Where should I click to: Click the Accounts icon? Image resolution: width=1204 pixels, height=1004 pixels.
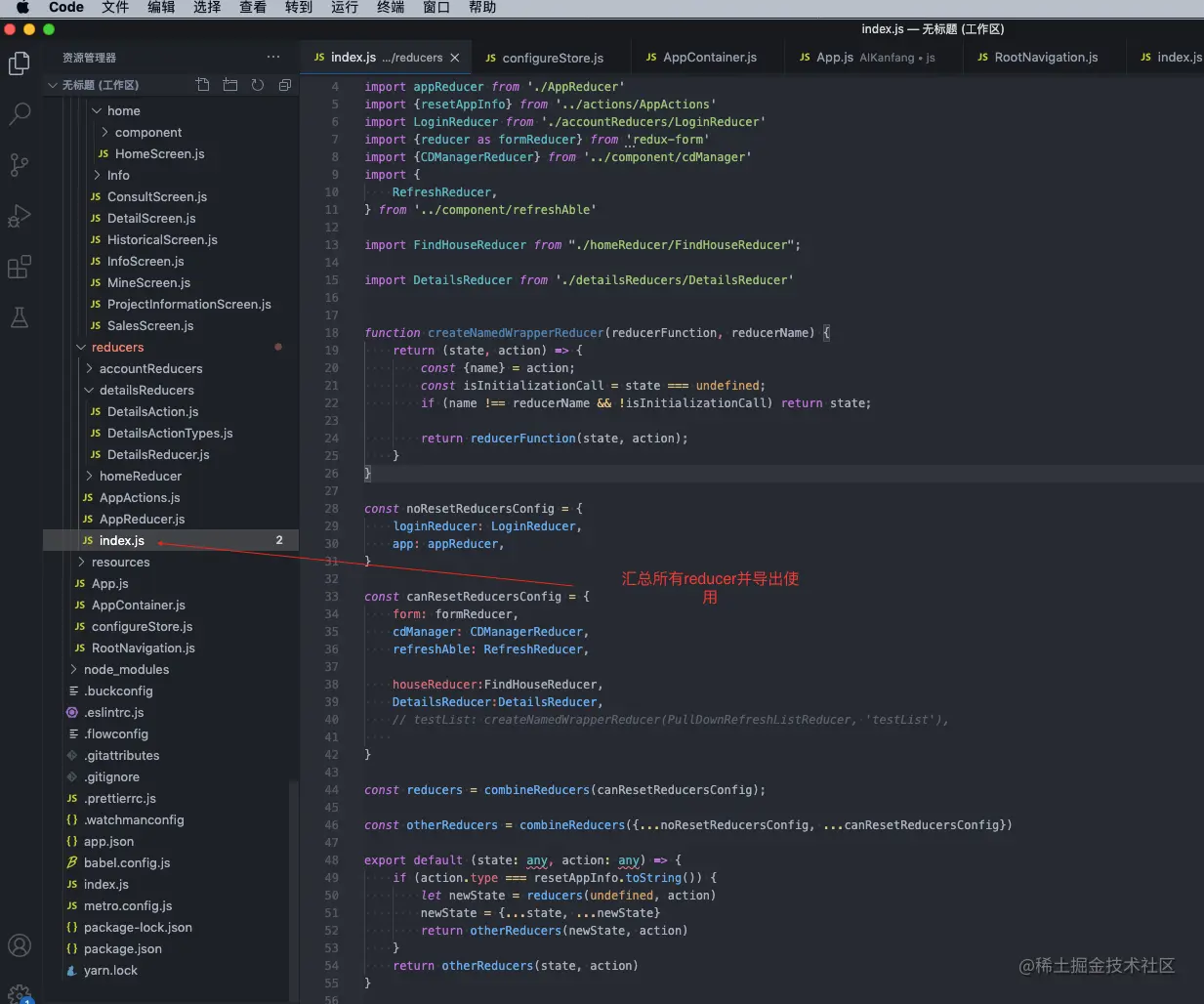coord(19,945)
